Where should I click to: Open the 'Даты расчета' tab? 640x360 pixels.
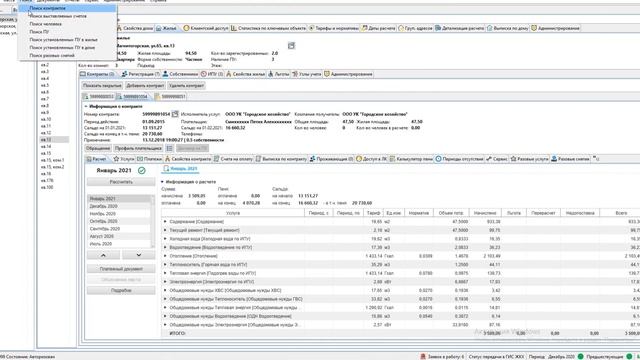(x=378, y=28)
